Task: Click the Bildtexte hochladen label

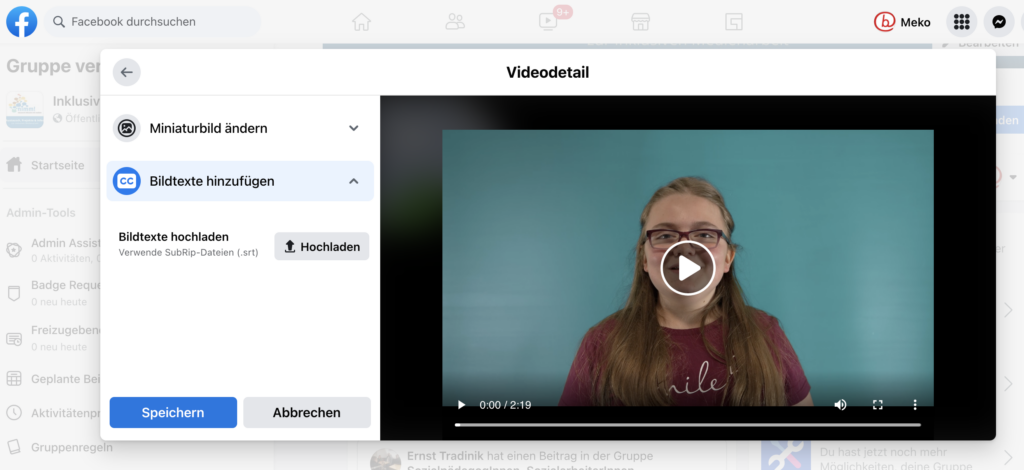Action: tap(174, 237)
